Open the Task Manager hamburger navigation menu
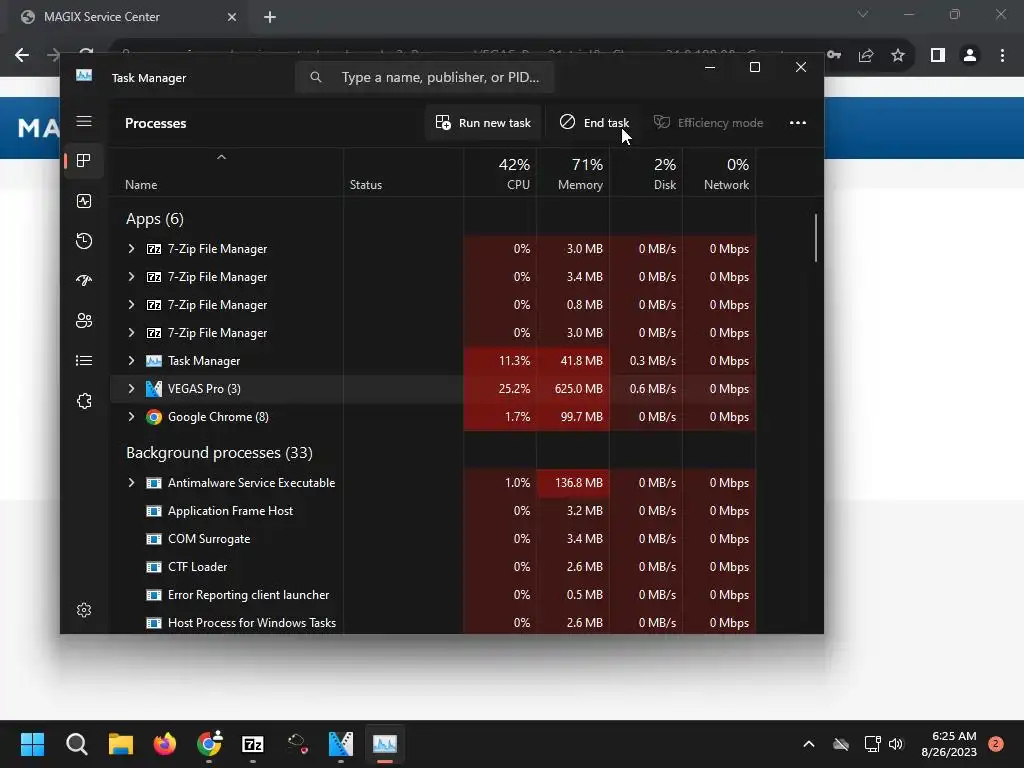 [84, 121]
